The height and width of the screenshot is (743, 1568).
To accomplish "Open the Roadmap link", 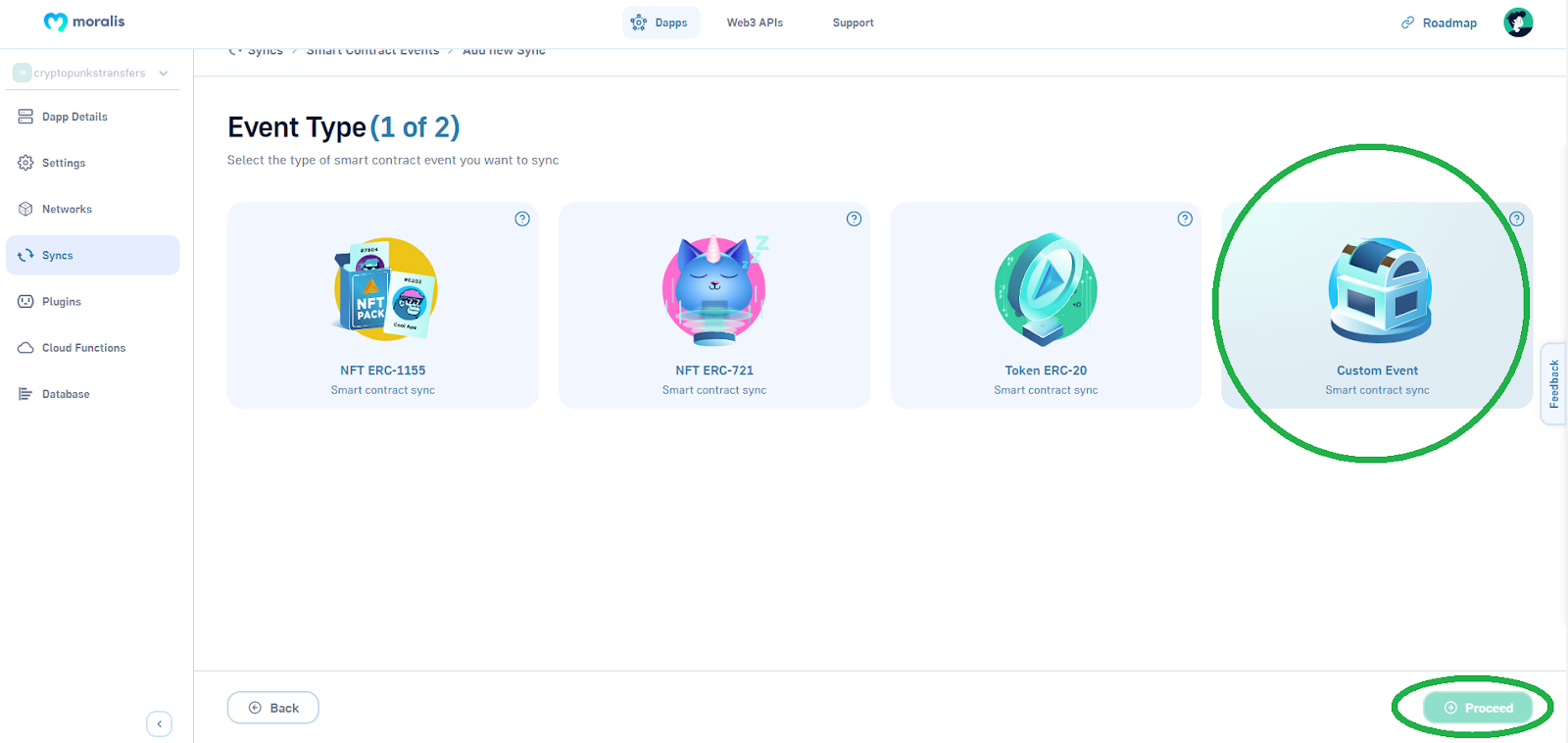I will click(x=1439, y=23).
